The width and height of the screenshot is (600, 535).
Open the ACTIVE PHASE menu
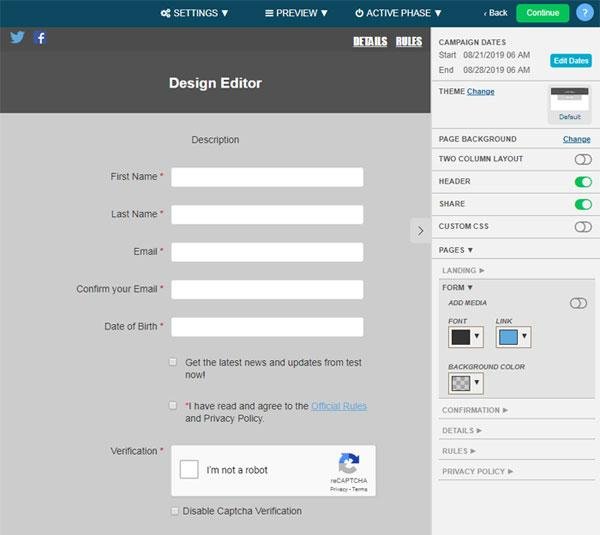398,13
